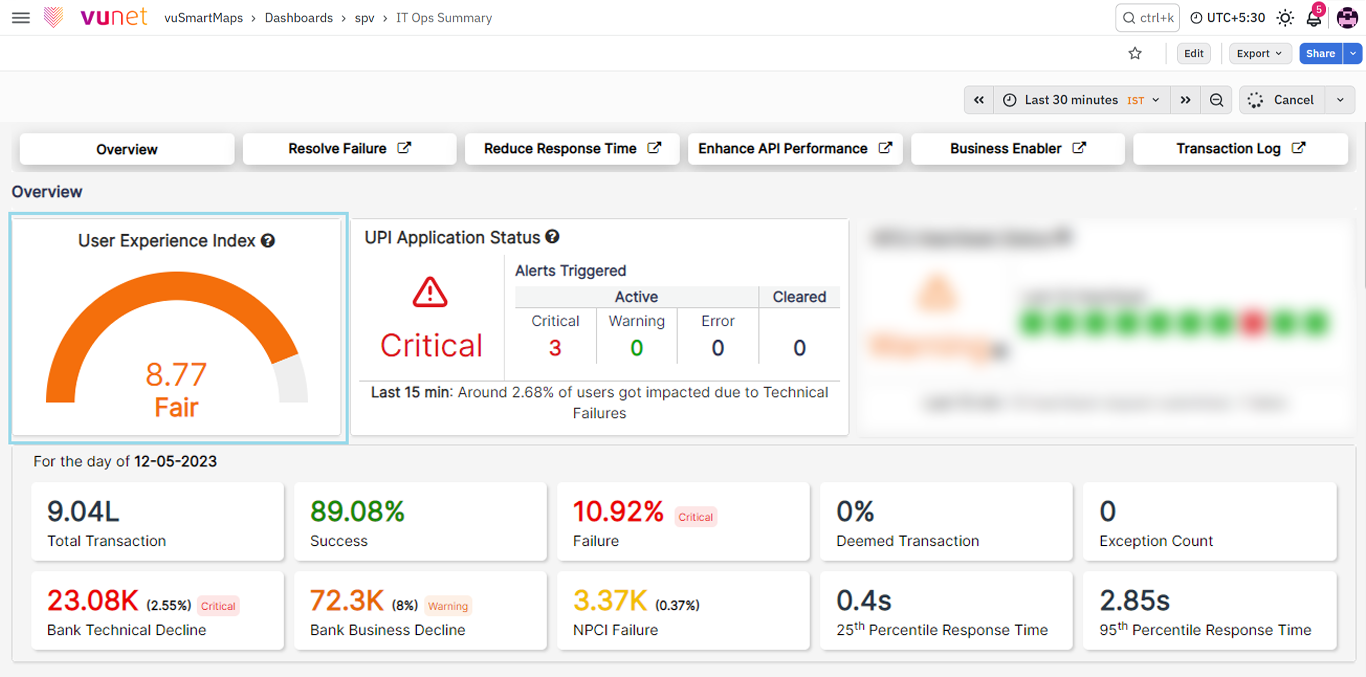
Task: Zoom out time range with magnifier icon
Action: 1216,100
